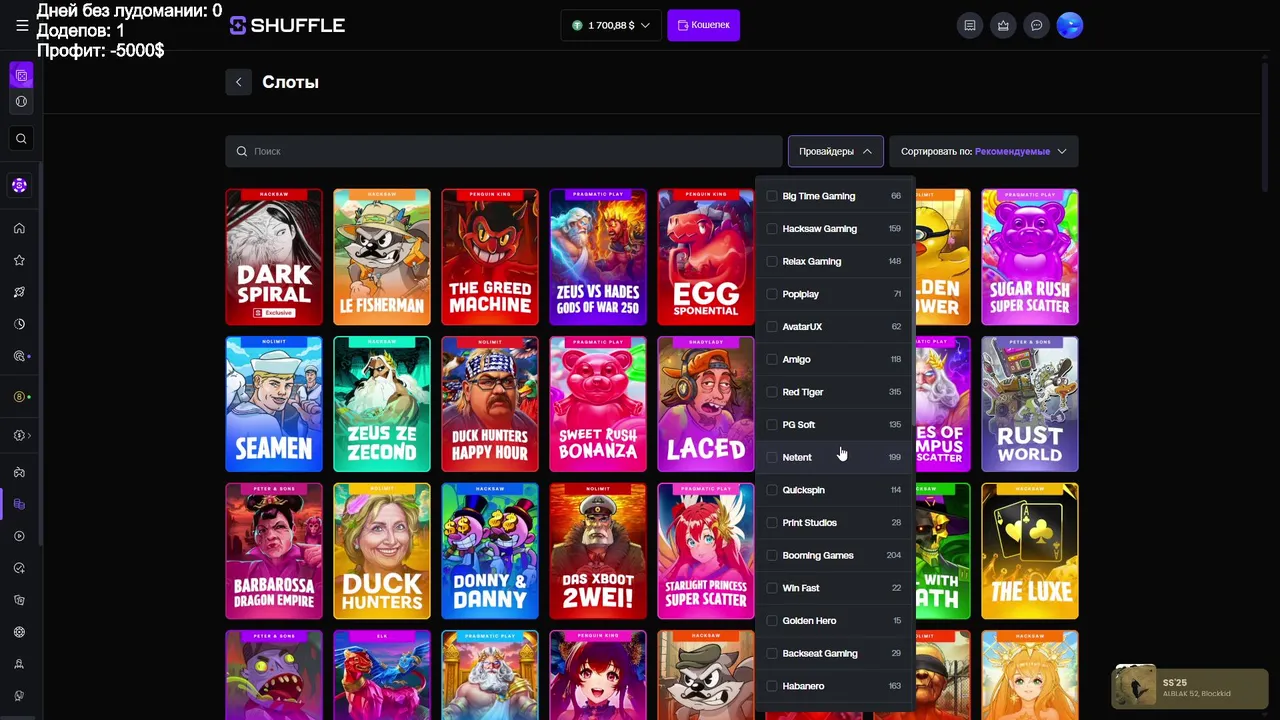The width and height of the screenshot is (1280, 720).
Task: Check the AvatarUX provider
Action: coord(772,327)
